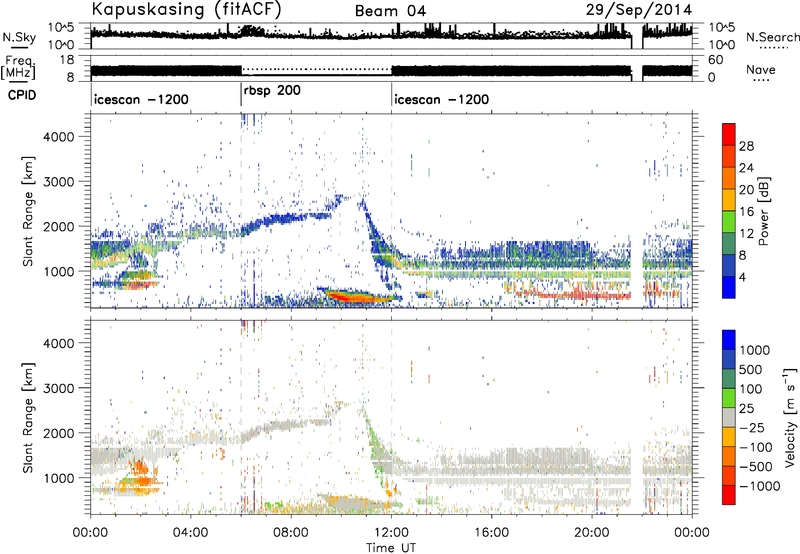Click the "Slant Range [km]" label of power panel
800x554 pixels.
(28, 211)
